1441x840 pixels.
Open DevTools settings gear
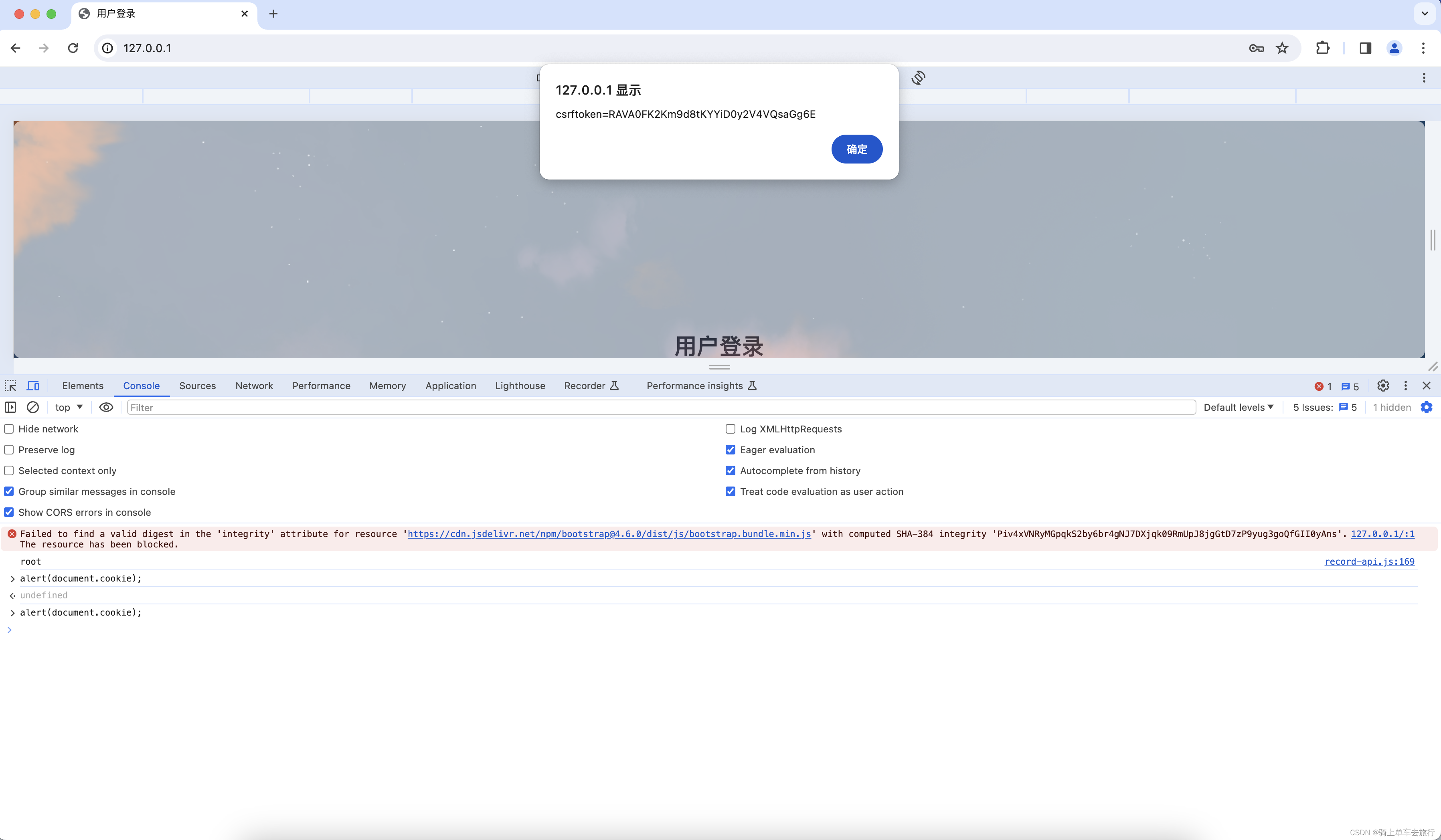[x=1383, y=386]
